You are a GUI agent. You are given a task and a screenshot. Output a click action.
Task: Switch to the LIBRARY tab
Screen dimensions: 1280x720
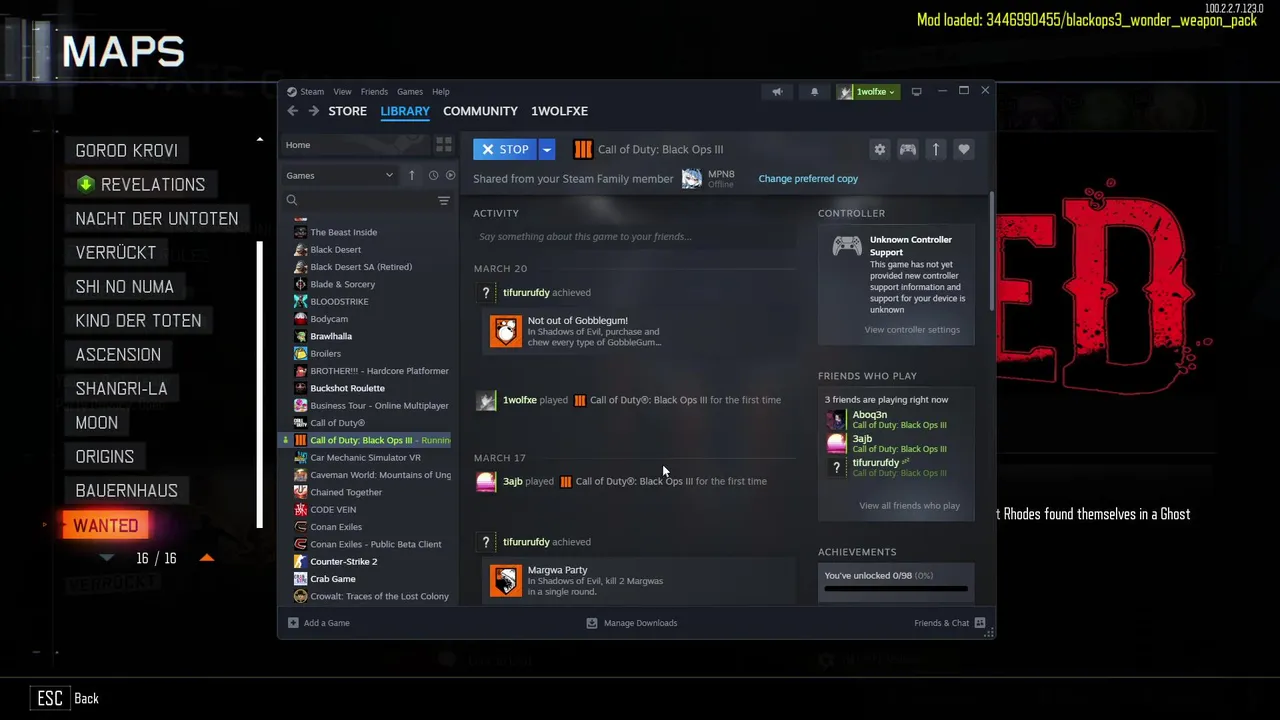pyautogui.click(x=405, y=111)
